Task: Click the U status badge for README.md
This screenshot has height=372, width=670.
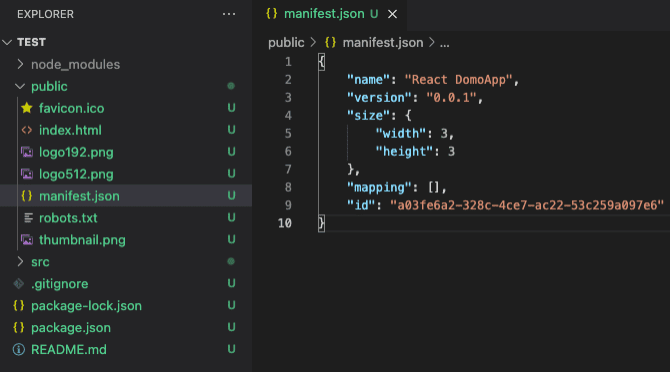Action: [231, 349]
